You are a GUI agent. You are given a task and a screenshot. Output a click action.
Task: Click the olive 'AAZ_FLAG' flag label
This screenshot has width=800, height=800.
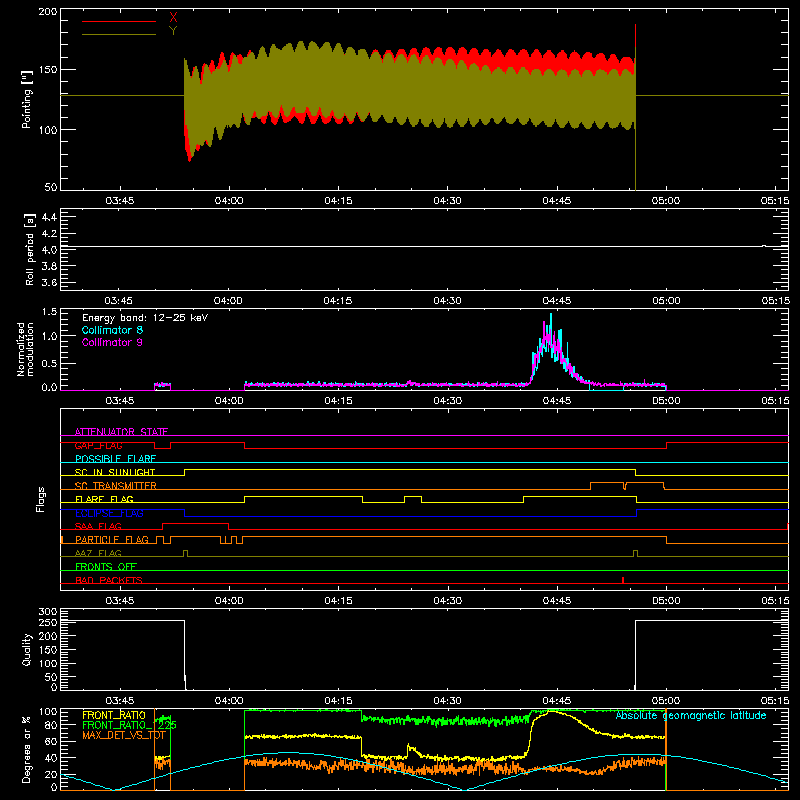coord(98,553)
